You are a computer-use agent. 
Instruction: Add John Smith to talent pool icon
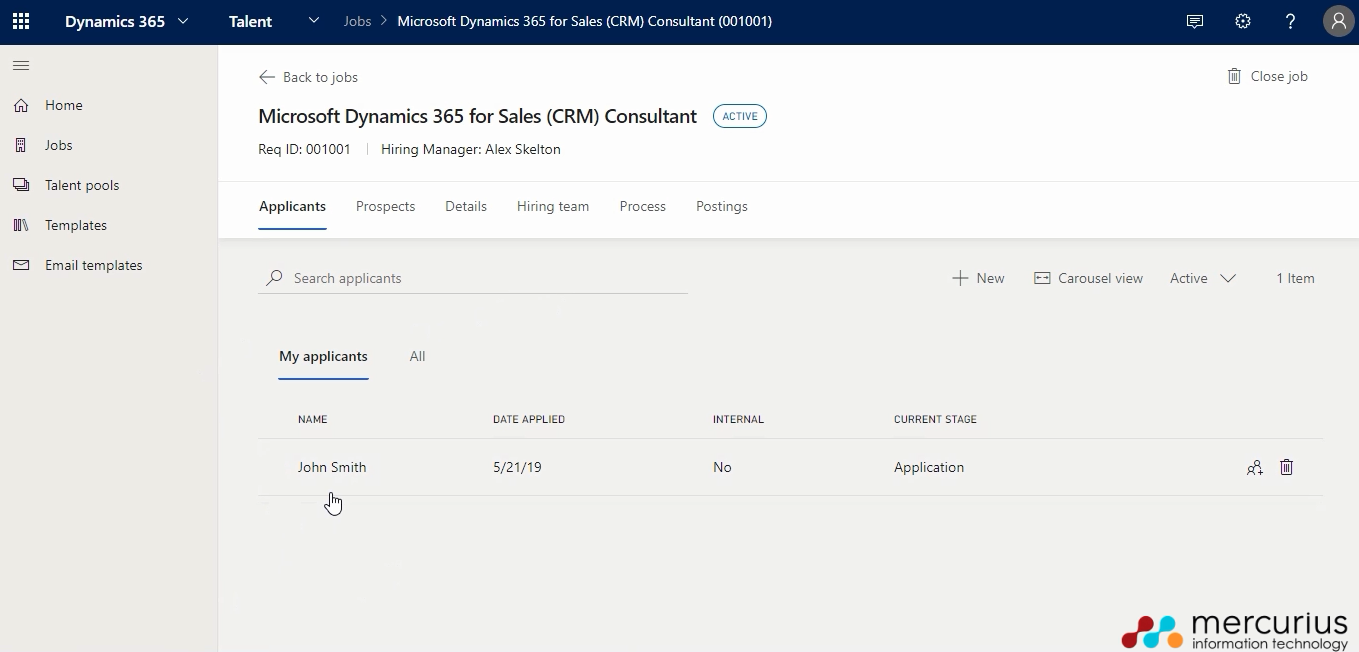point(1255,467)
